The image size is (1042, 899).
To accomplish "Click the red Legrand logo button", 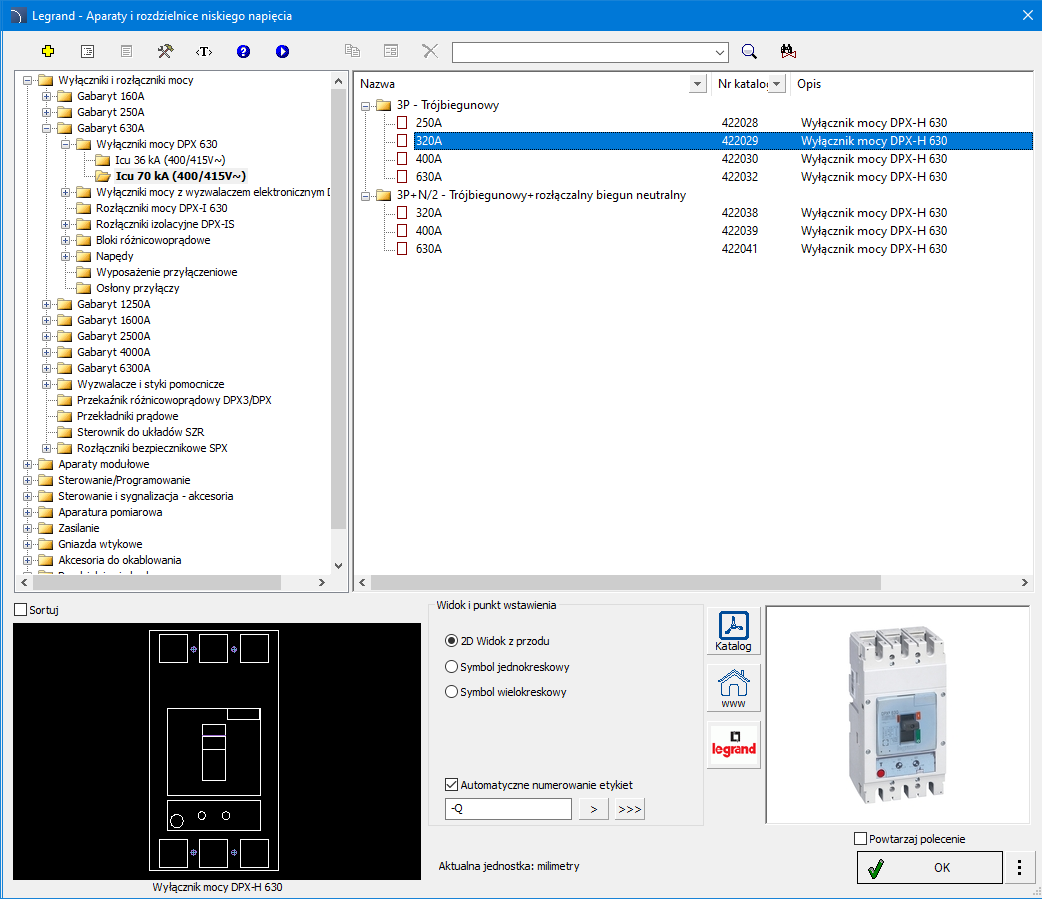I will (x=733, y=745).
